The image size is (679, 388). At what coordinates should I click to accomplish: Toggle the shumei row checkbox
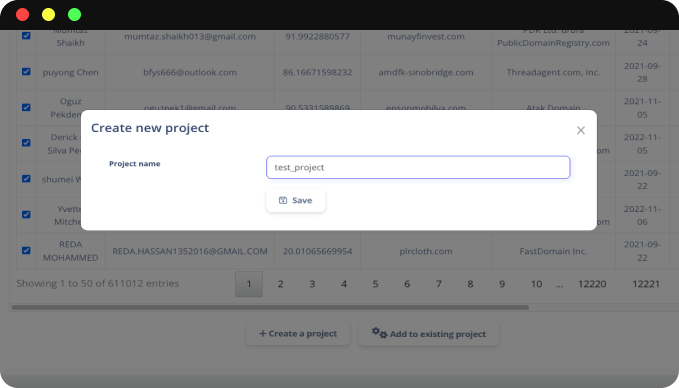pyautogui.click(x=26, y=178)
